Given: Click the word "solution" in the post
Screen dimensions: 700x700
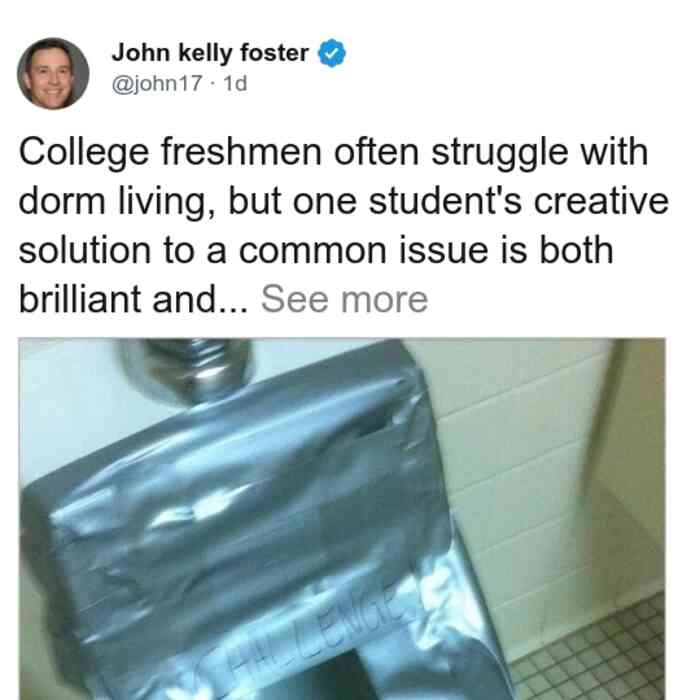Looking at the screenshot, I should tap(85, 250).
